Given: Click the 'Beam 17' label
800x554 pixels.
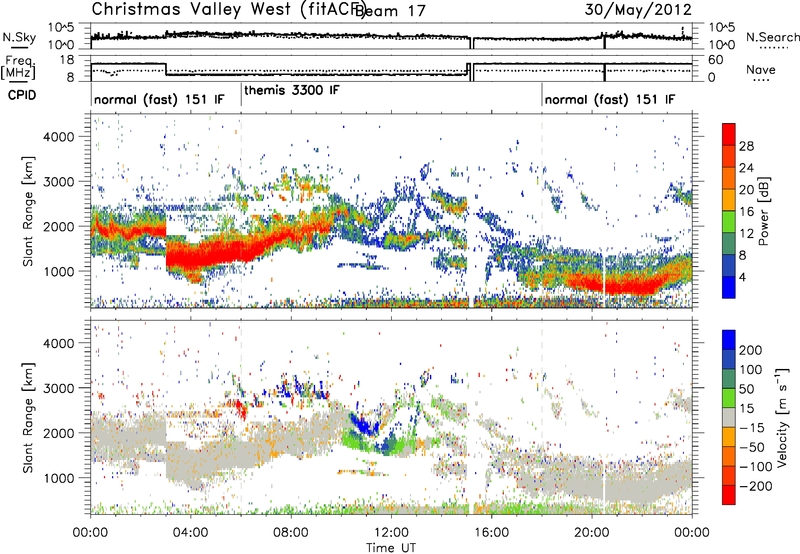Looking at the screenshot, I should point(390,11).
